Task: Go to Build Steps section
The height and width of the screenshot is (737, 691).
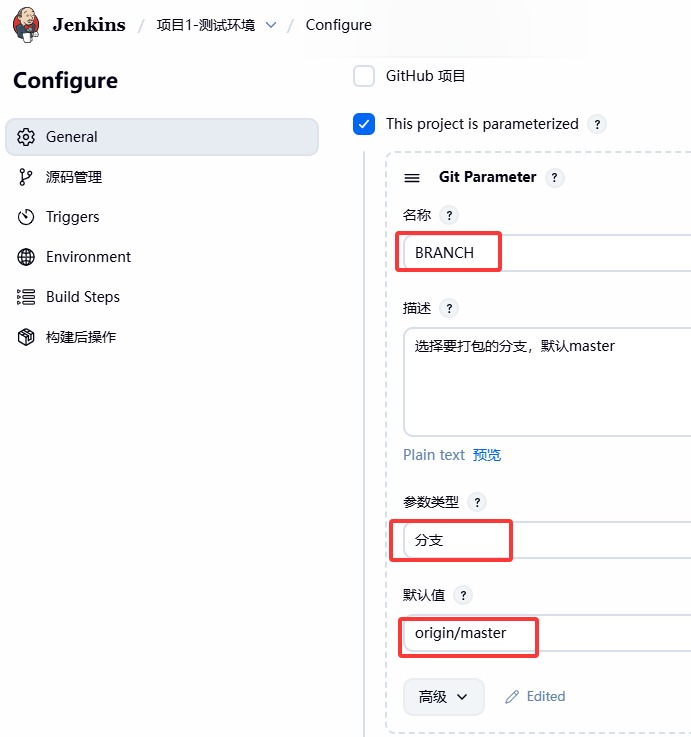Action: click(x=83, y=297)
